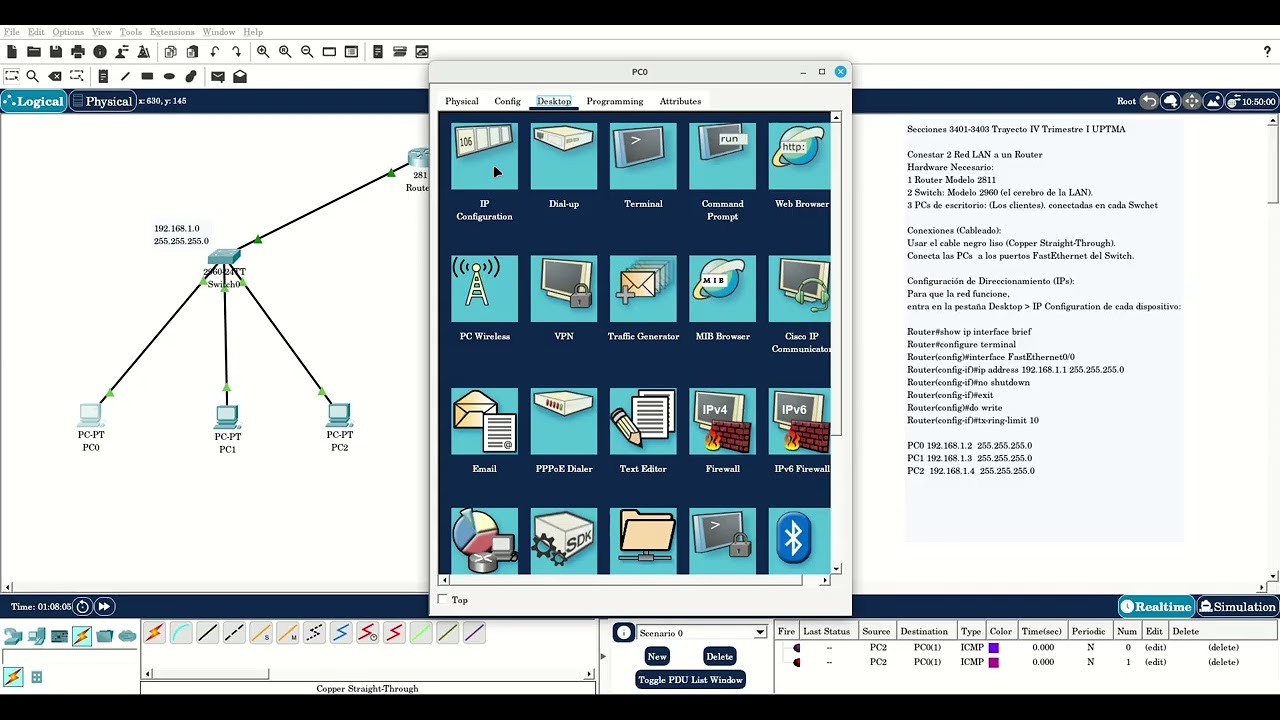Open the Programming tab in the PC0 window
Image resolution: width=1280 pixels, height=720 pixels.
coord(615,101)
